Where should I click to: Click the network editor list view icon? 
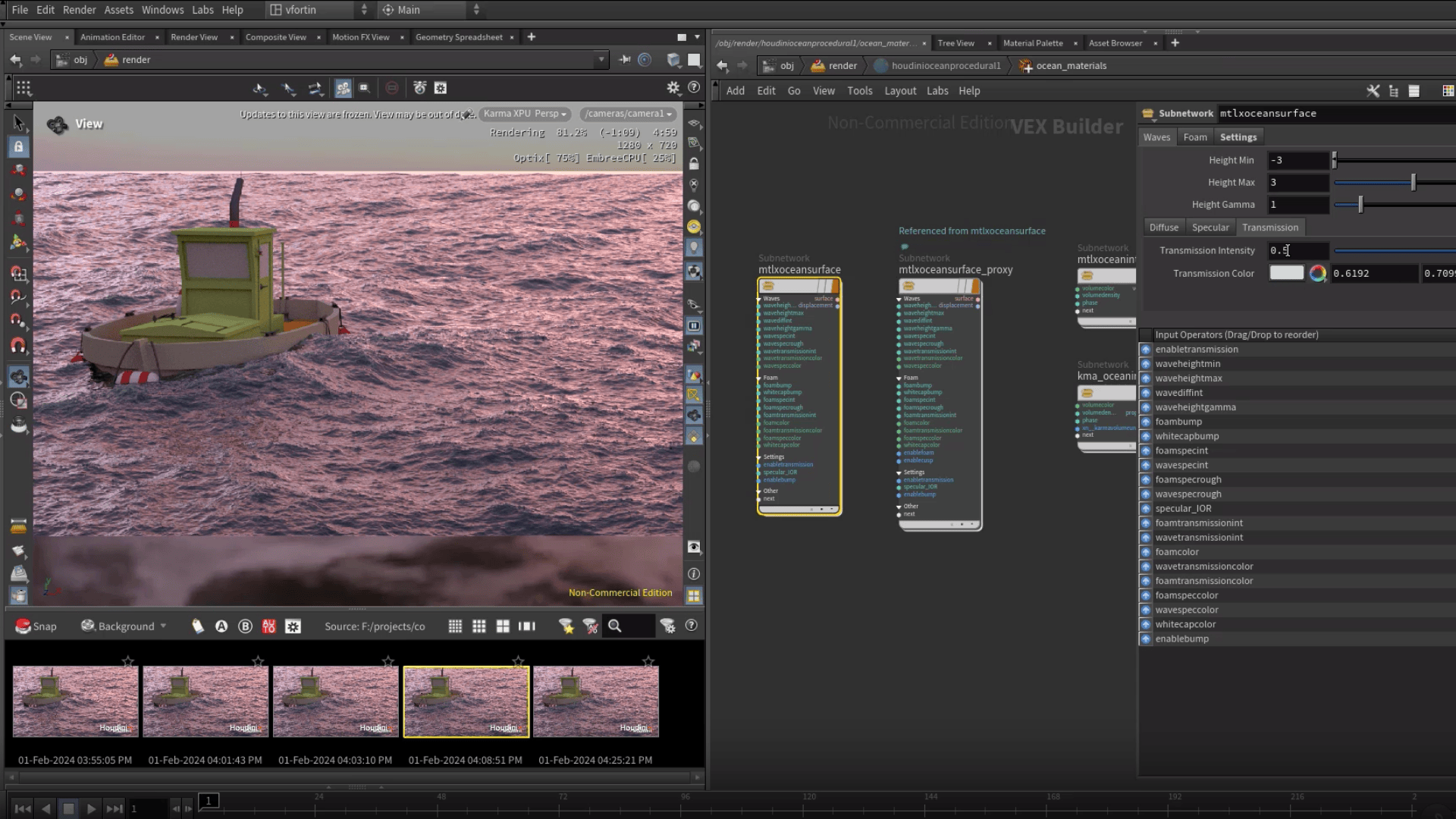[1414, 91]
